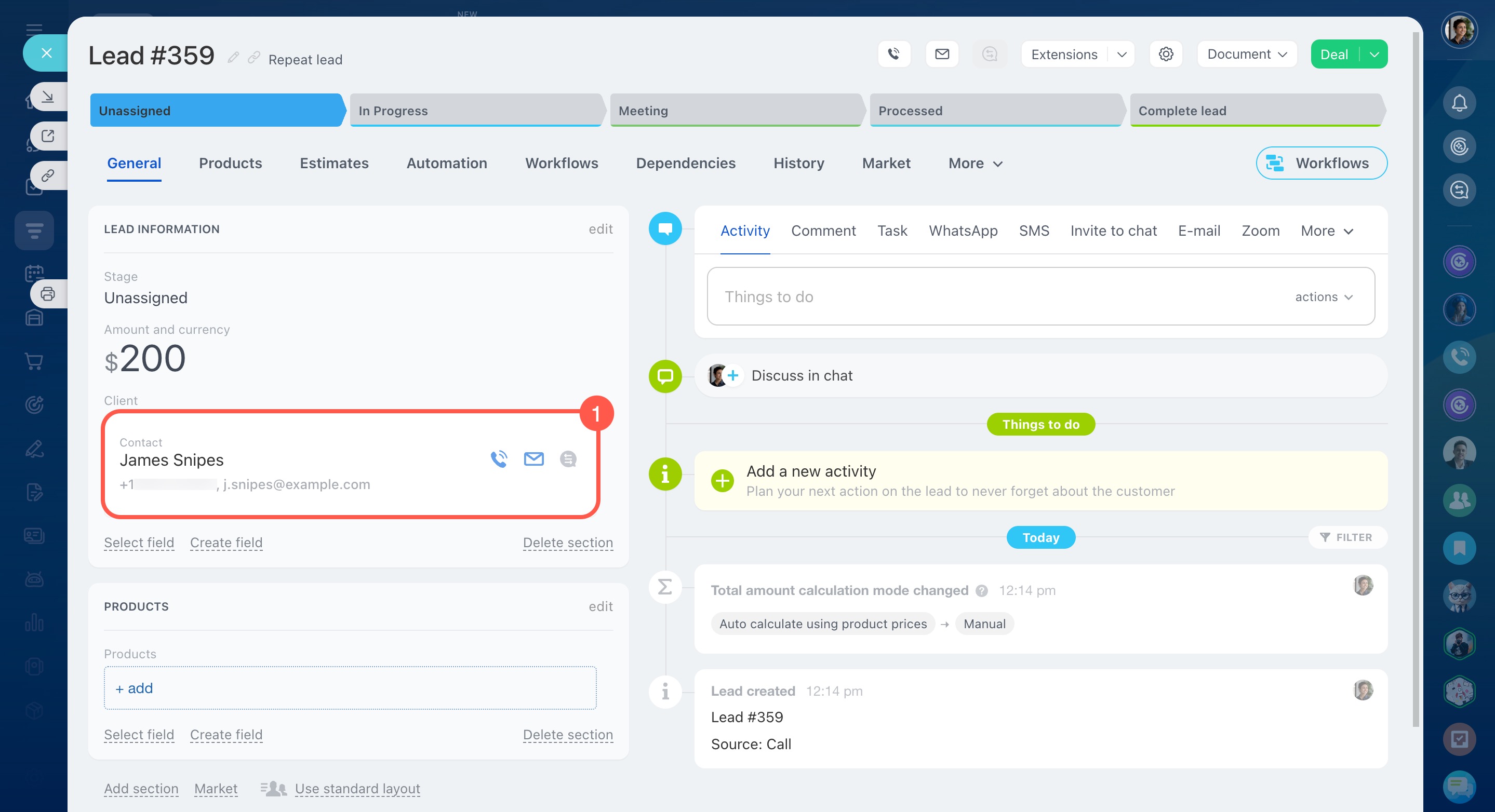Open settings gear icon in lead header
The image size is (1495, 812).
click(1165, 54)
